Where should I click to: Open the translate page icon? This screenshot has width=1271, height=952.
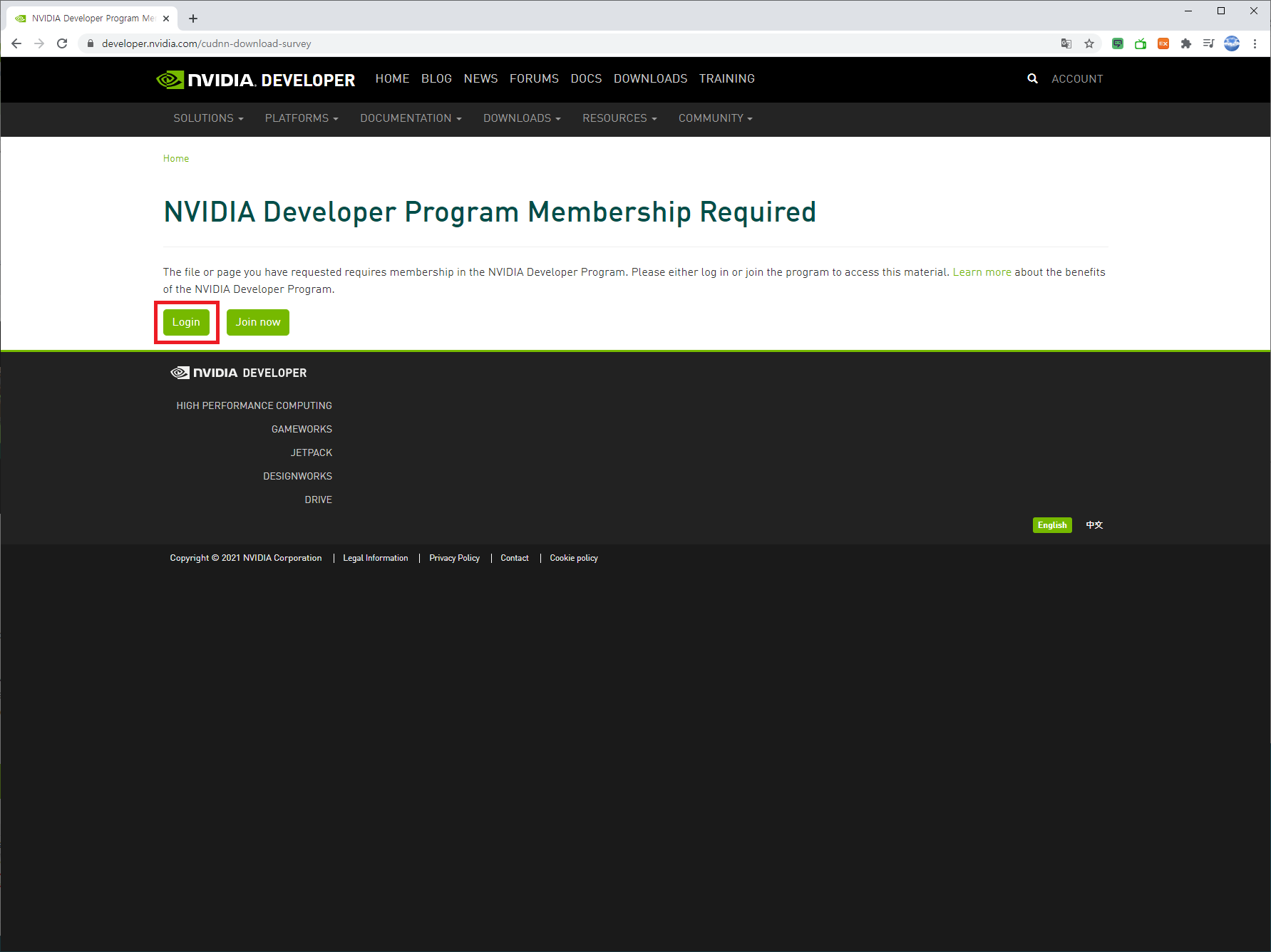click(x=1066, y=43)
